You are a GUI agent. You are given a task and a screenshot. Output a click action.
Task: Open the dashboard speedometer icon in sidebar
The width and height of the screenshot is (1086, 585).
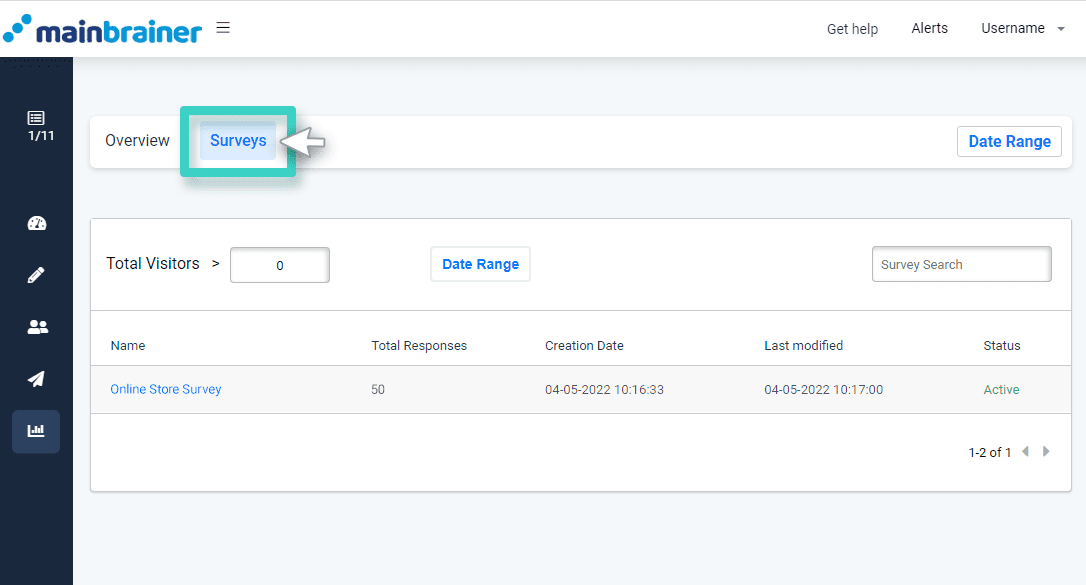tap(36, 223)
